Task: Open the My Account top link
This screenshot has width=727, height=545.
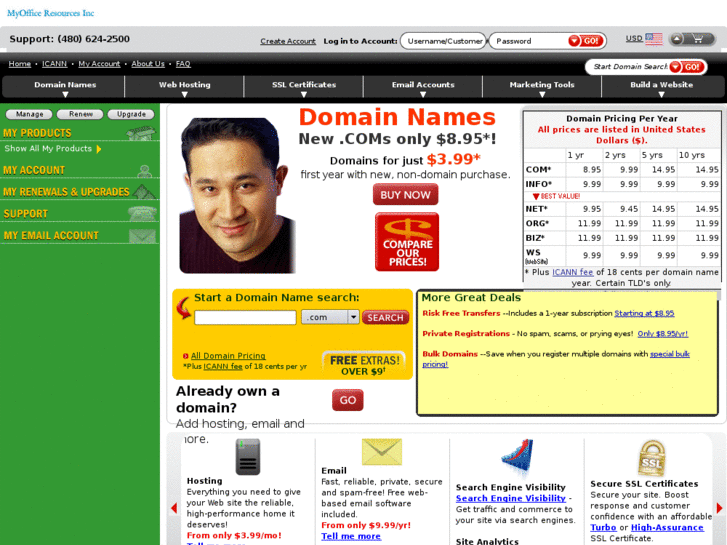Action: pyautogui.click(x=99, y=64)
